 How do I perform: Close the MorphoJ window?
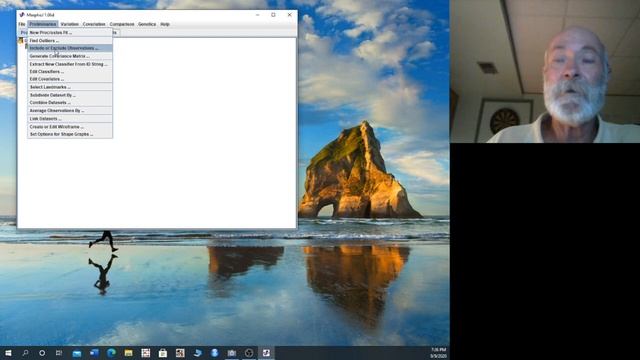point(289,15)
